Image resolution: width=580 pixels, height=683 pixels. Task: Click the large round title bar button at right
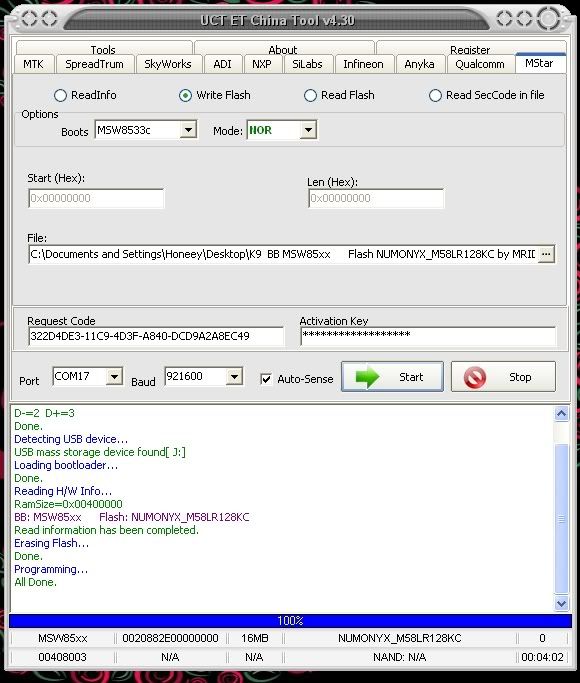point(549,19)
